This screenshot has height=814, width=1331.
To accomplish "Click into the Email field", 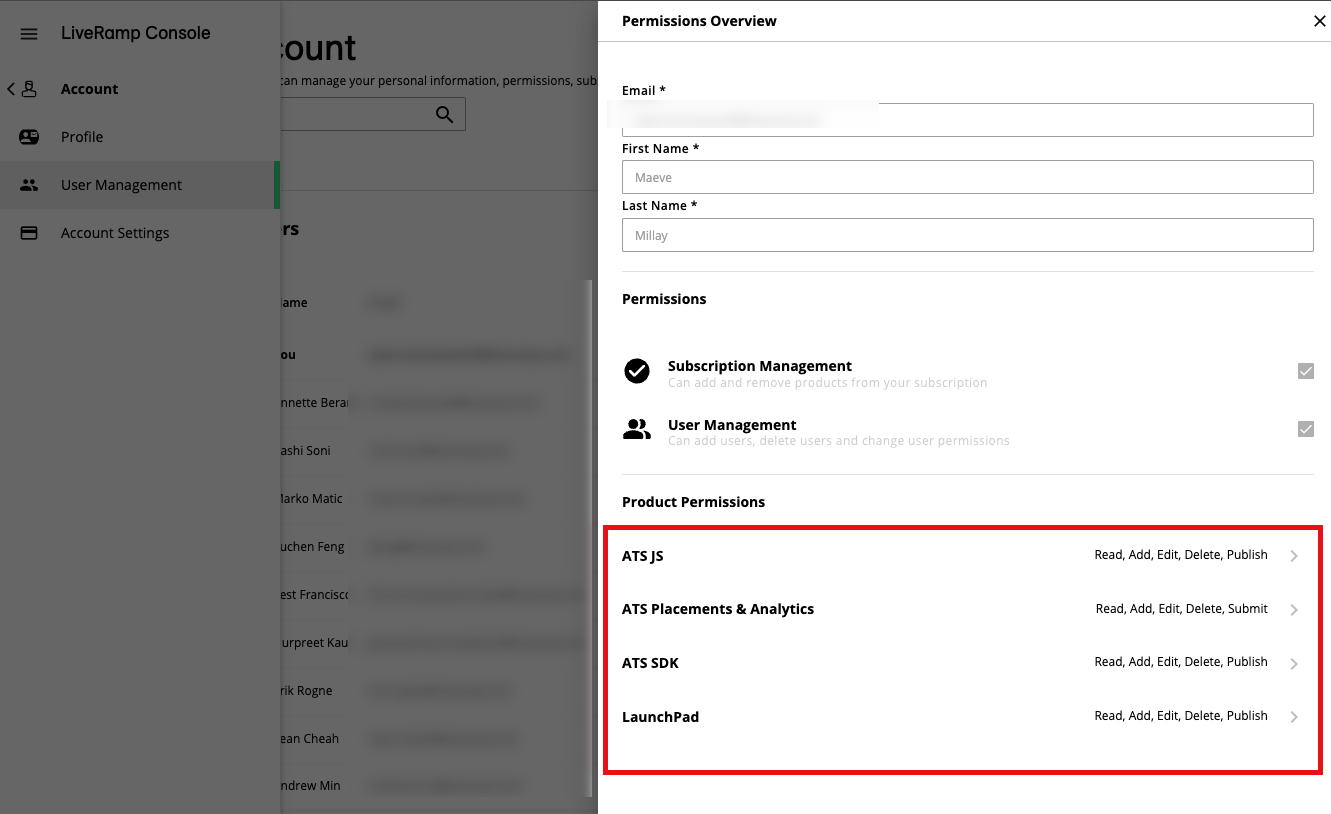I will pyautogui.click(x=967, y=120).
